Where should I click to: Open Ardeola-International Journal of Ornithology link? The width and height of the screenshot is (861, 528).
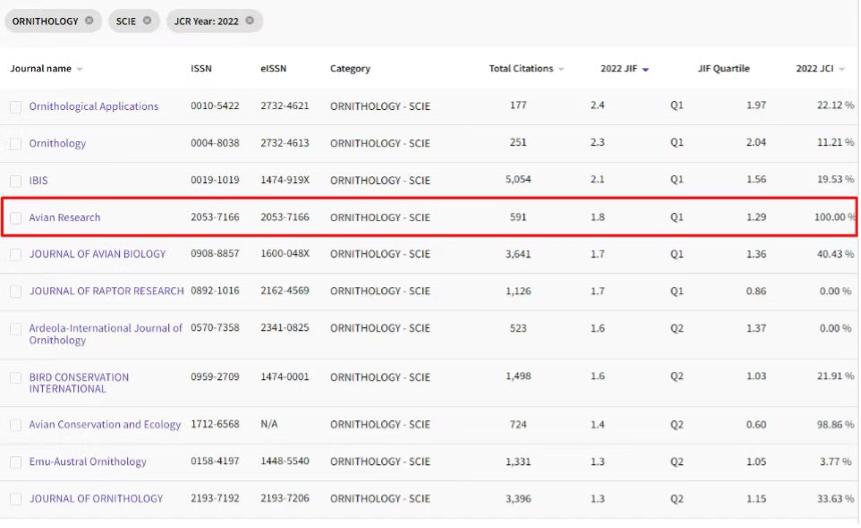click(x=105, y=334)
